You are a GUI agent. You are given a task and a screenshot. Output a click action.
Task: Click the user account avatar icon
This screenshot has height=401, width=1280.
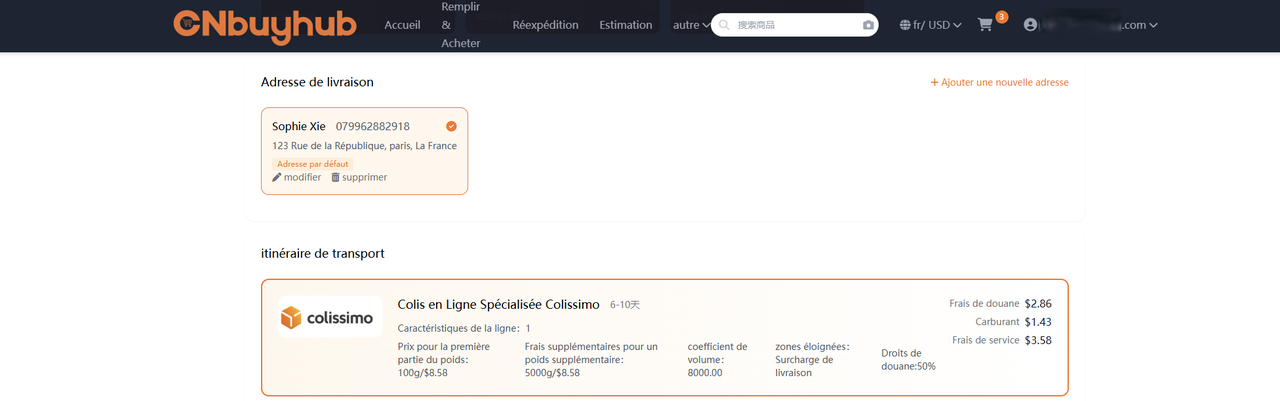(1031, 25)
